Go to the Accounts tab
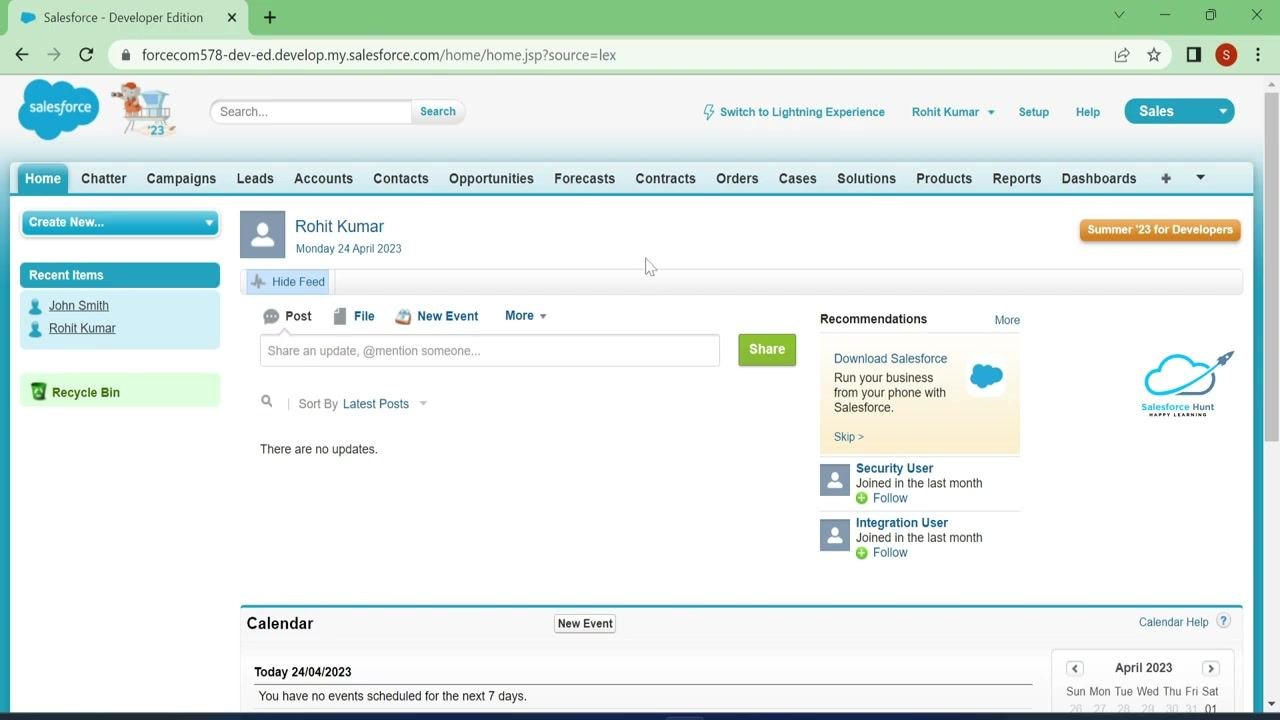The image size is (1280, 720). [323, 178]
